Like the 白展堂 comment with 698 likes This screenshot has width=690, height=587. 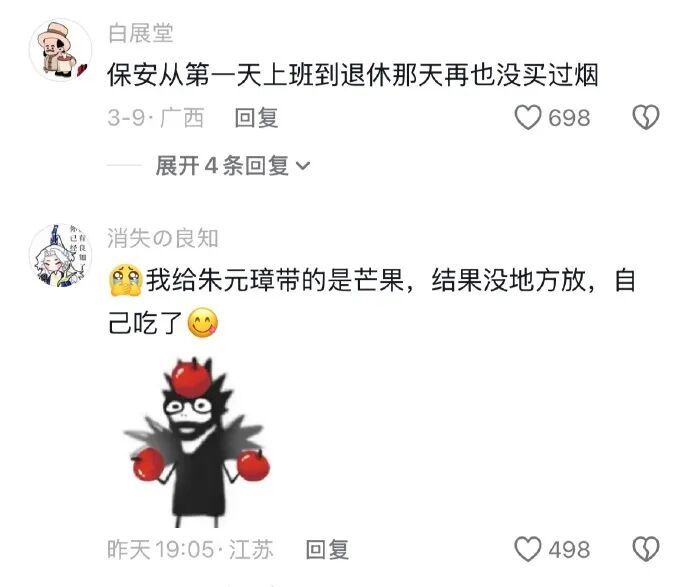coord(528,117)
